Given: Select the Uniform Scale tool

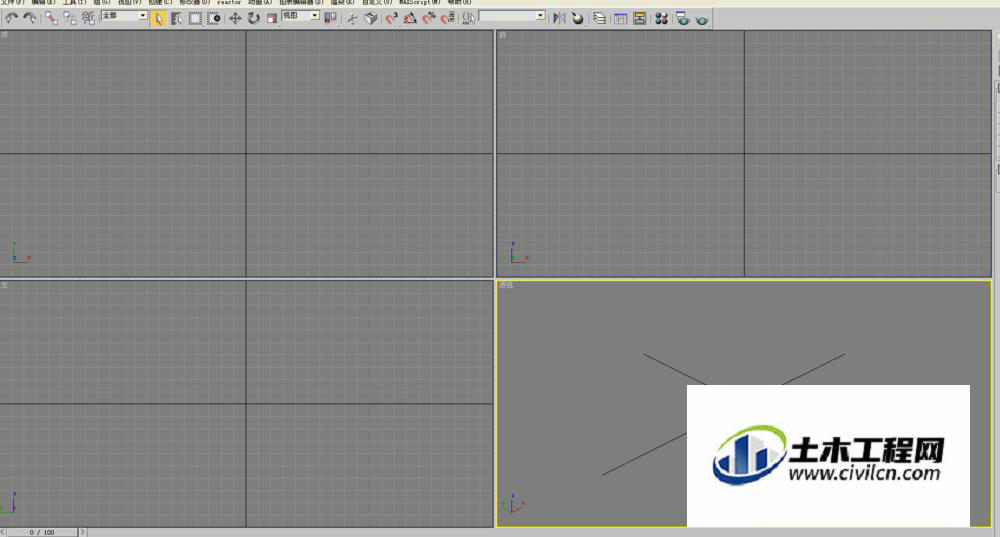Looking at the screenshot, I should tap(272, 18).
